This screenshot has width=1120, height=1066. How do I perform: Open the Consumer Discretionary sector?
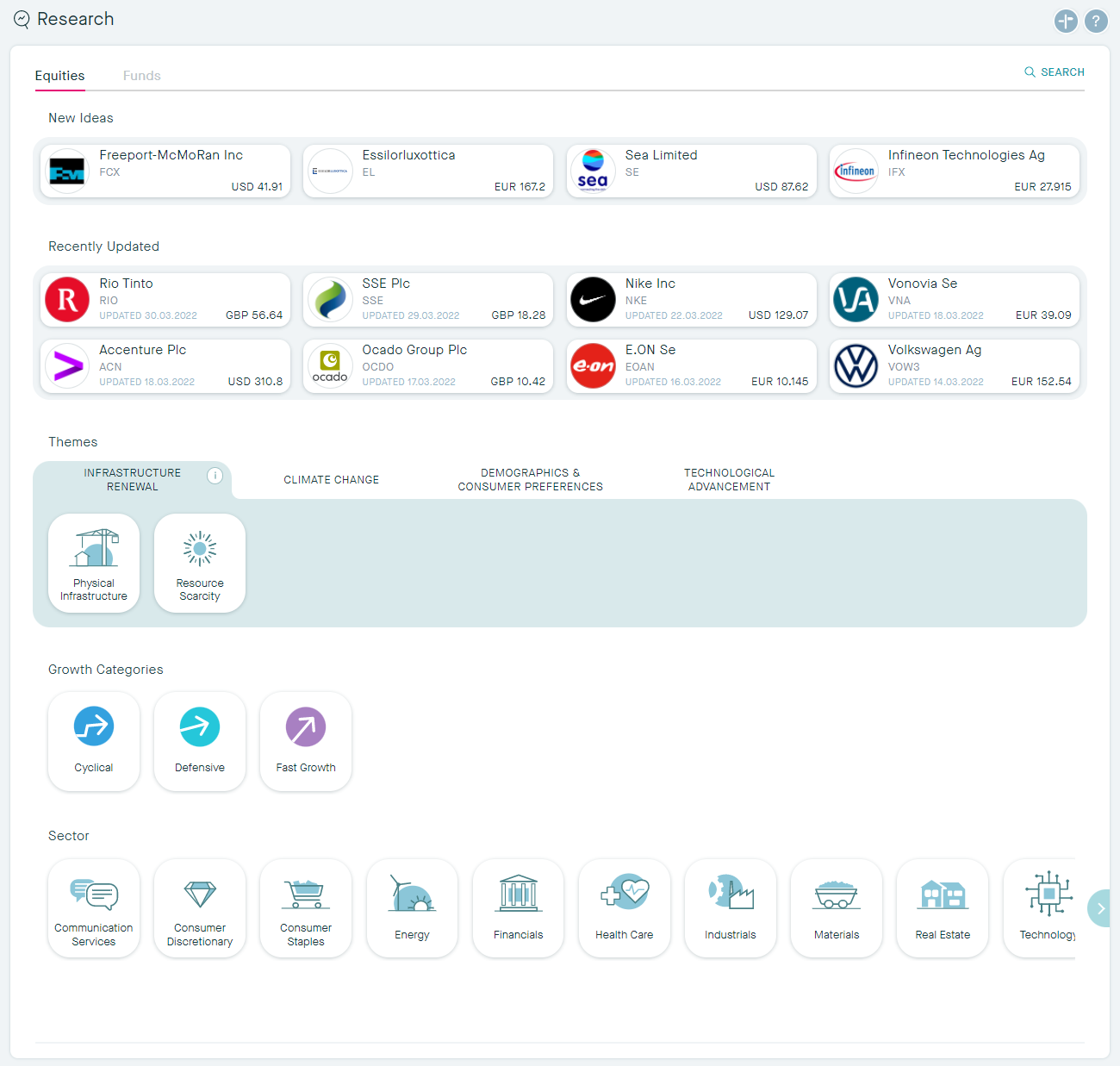[x=200, y=908]
